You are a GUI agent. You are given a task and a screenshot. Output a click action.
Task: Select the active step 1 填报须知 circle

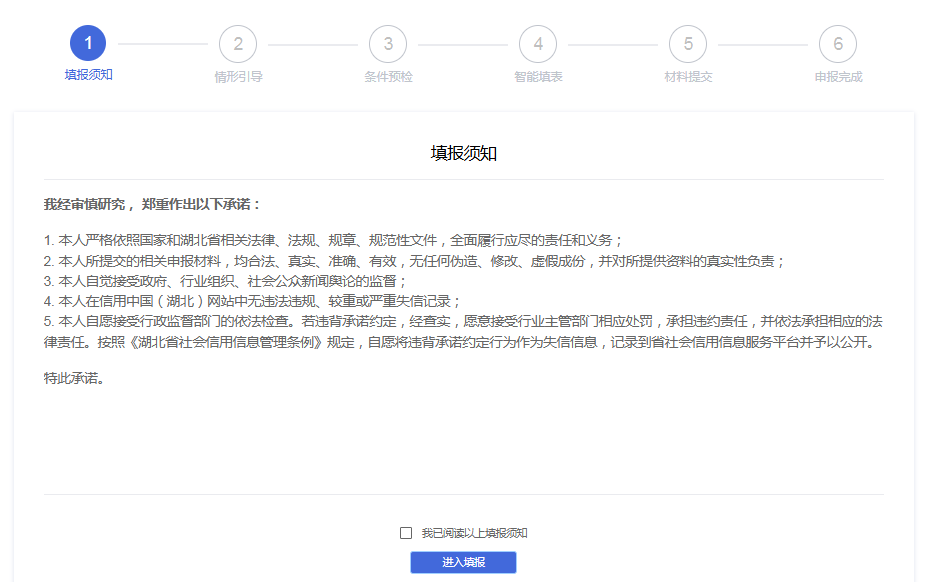tap(88, 43)
